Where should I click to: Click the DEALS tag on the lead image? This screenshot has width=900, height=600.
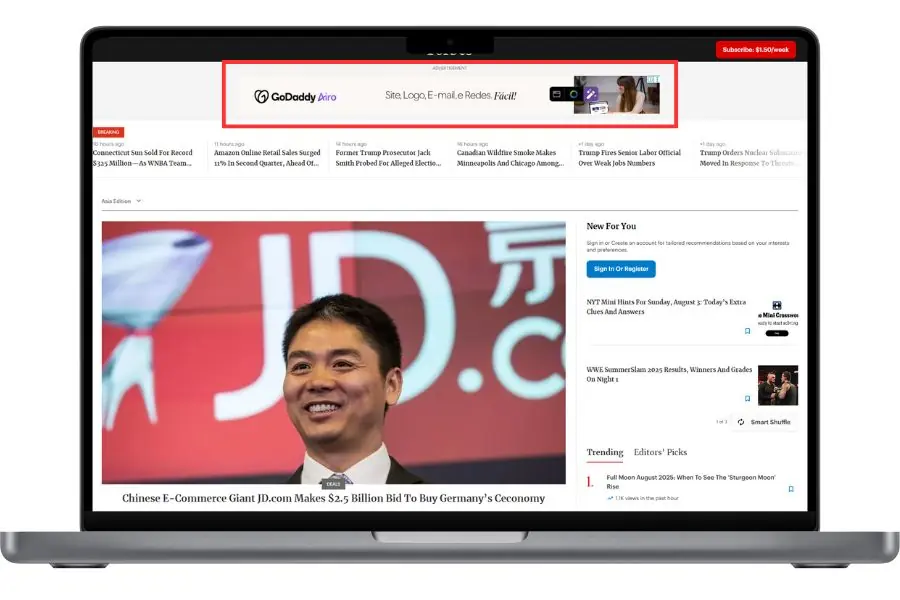point(333,483)
